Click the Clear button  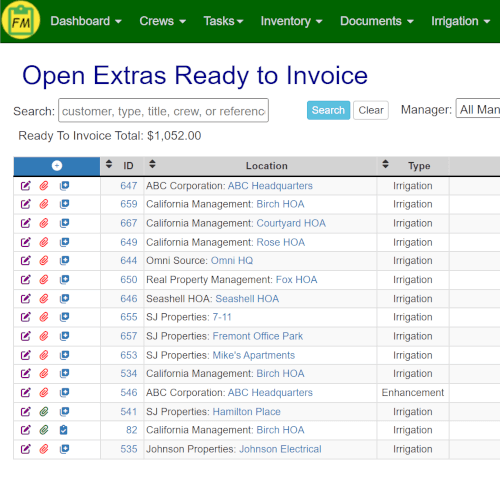pyautogui.click(x=371, y=110)
